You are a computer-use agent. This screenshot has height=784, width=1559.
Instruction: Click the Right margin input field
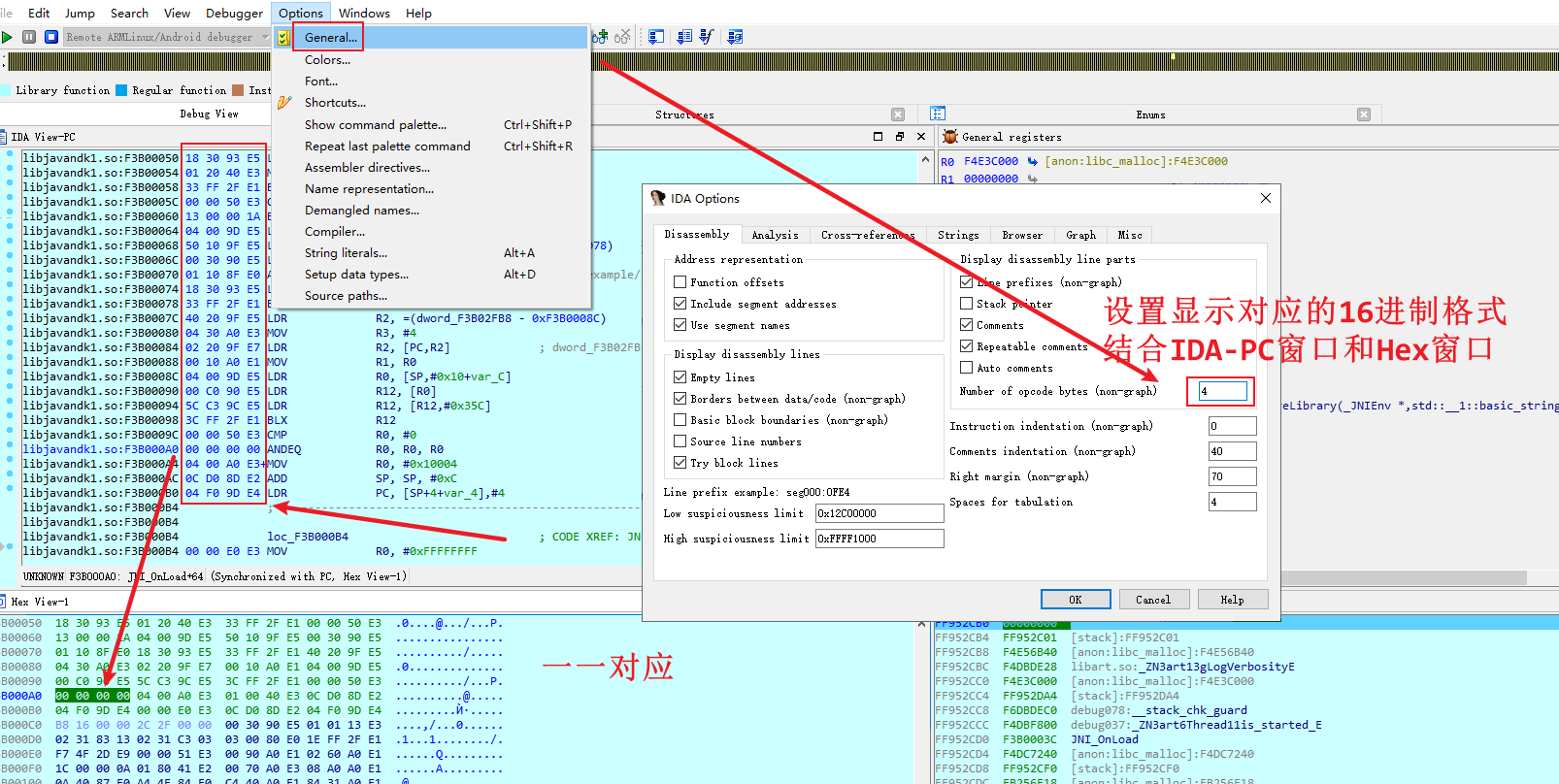coord(1233,476)
